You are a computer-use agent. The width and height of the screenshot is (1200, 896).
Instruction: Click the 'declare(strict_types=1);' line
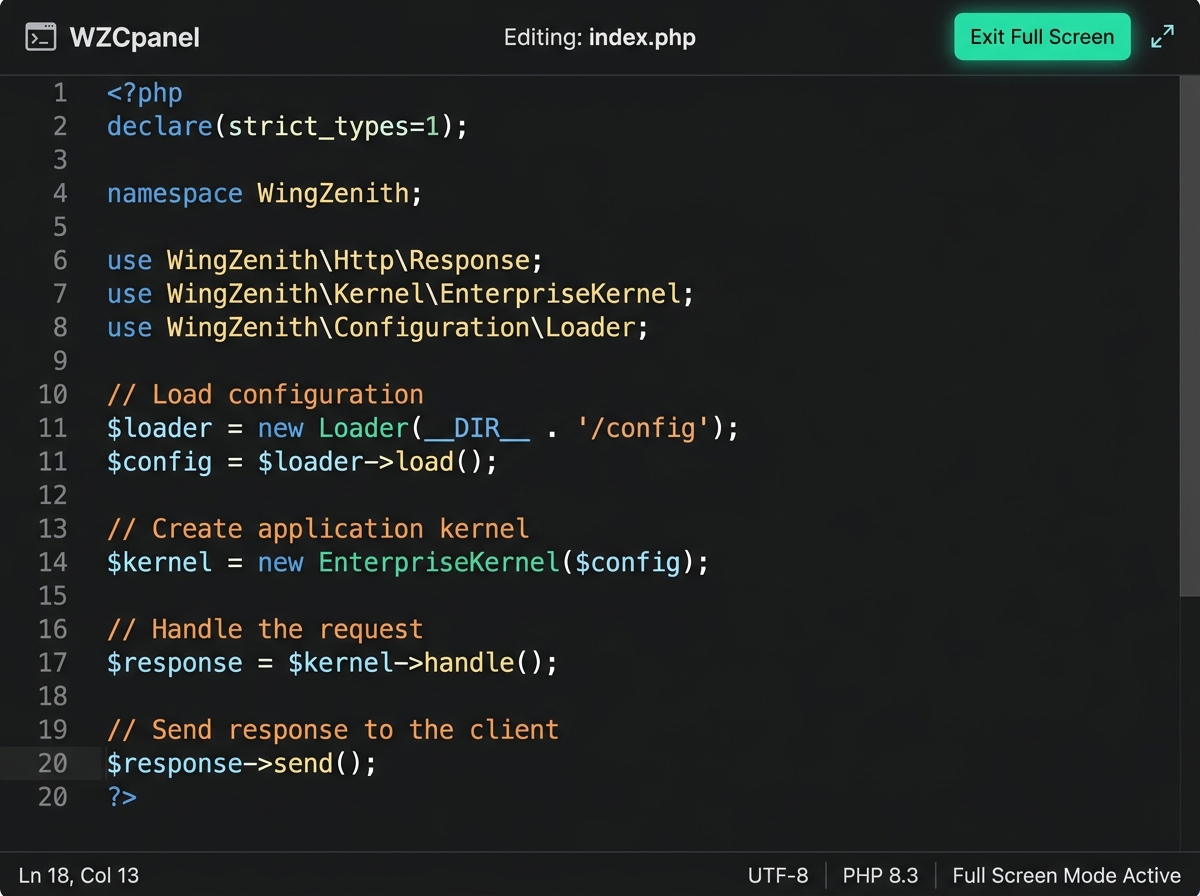[x=287, y=127]
